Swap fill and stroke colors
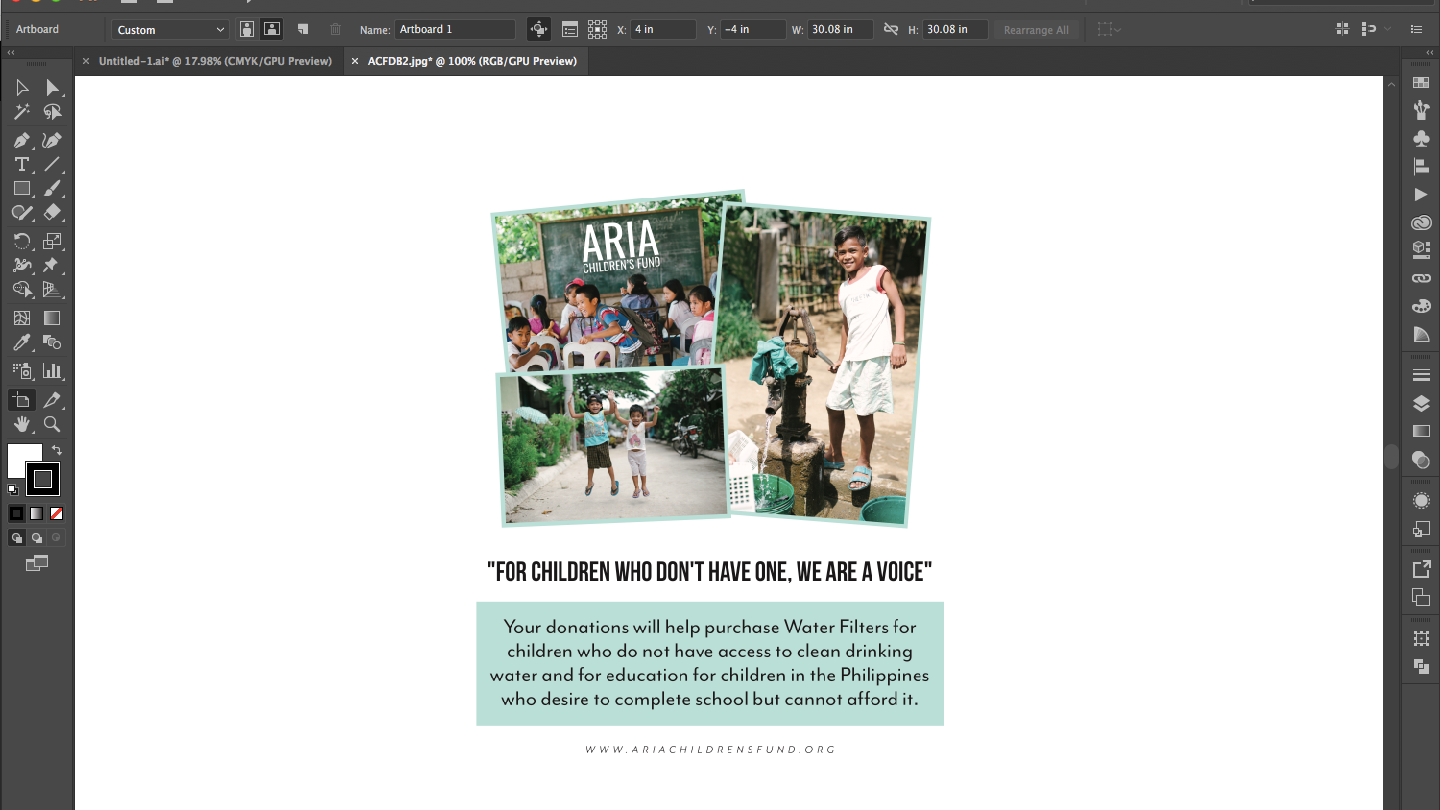This screenshot has height=810, width=1440. pos(57,450)
